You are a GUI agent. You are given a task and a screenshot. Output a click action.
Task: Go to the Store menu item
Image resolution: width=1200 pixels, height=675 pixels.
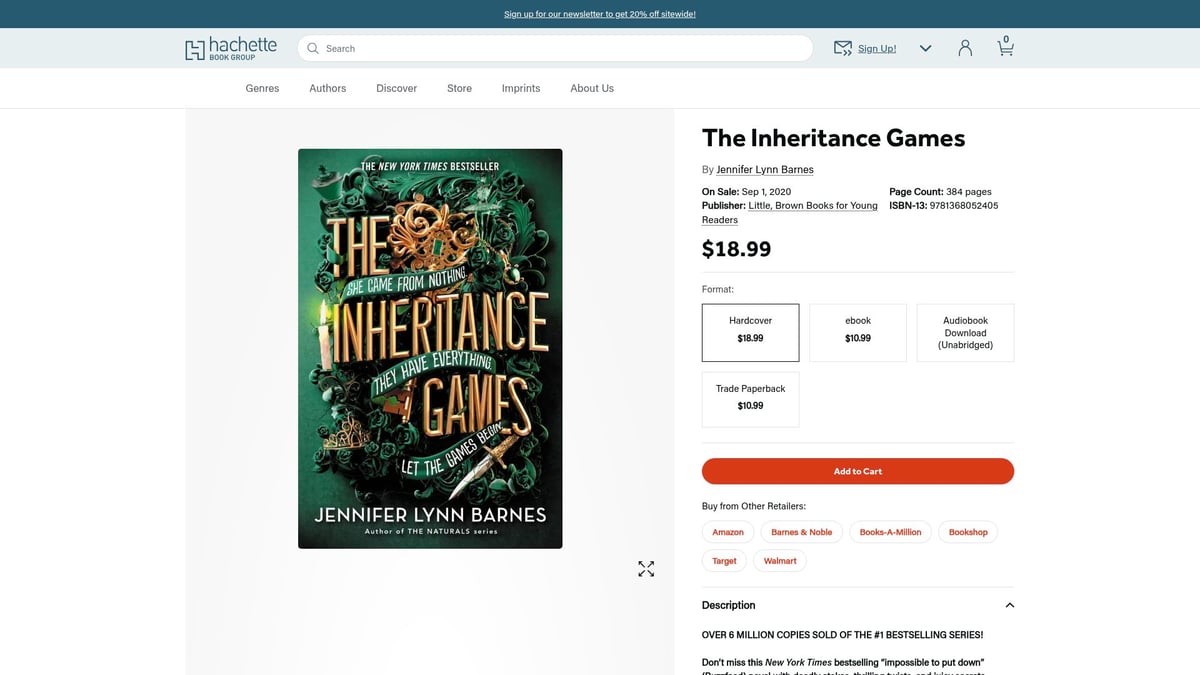(458, 88)
